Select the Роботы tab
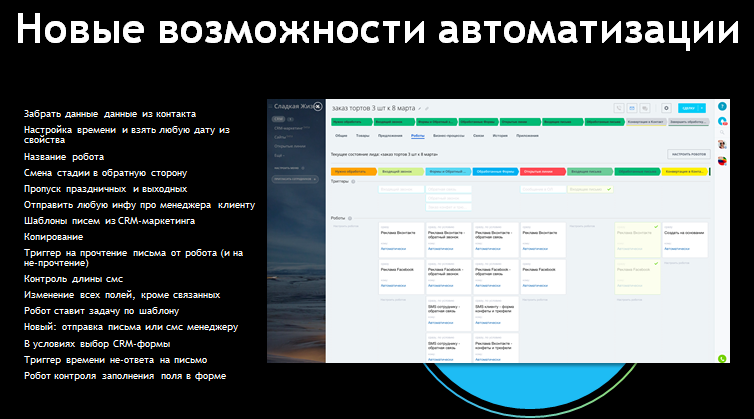The width and height of the screenshot is (754, 419). (417, 136)
